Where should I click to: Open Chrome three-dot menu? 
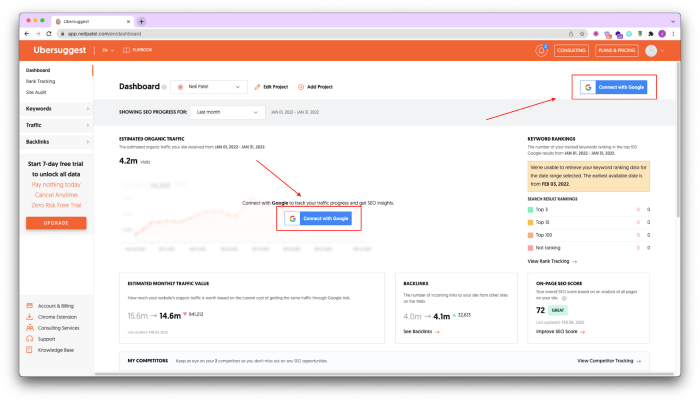point(673,34)
